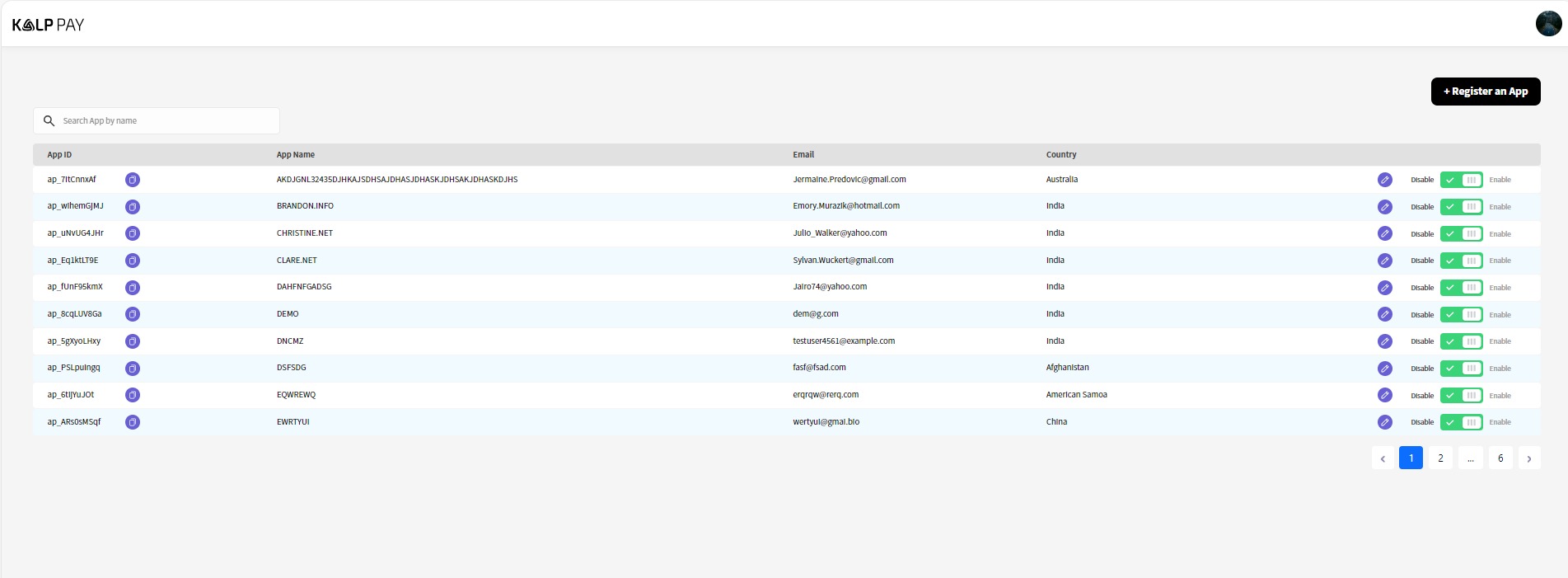Open user profile avatar in header
Viewport: 1568px width, 578px height.
tap(1548, 23)
